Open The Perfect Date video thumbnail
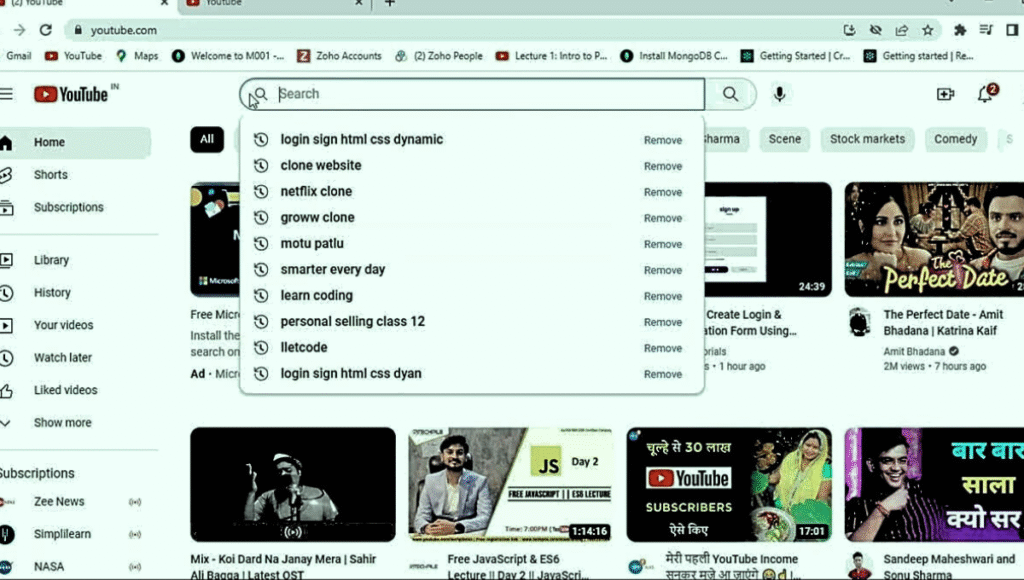The height and width of the screenshot is (580, 1024). pos(934,240)
